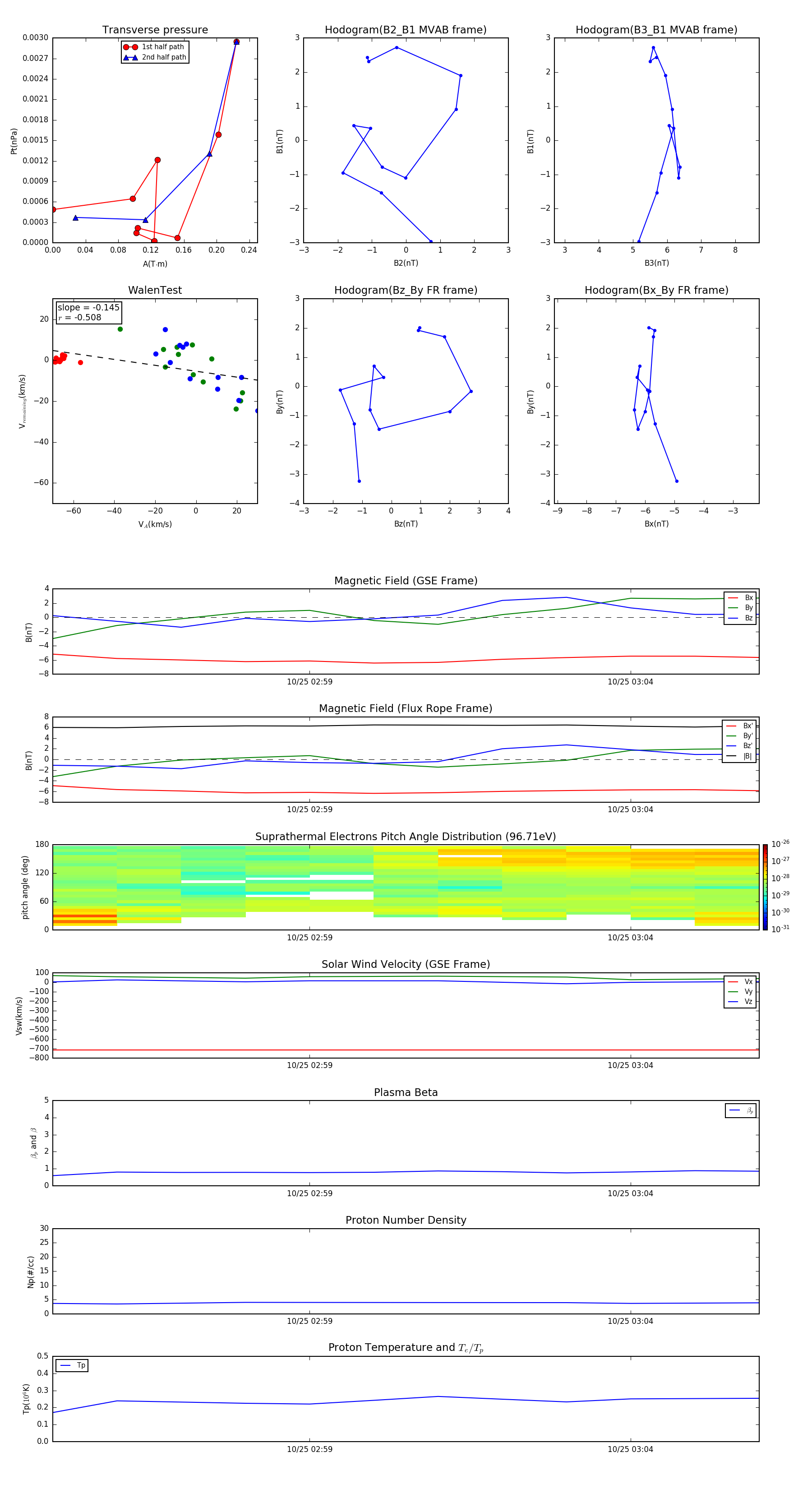This screenshot has width=812, height=1489.
Task: Click the 'B3(nT)' x-axis label
Action: [x=656, y=263]
